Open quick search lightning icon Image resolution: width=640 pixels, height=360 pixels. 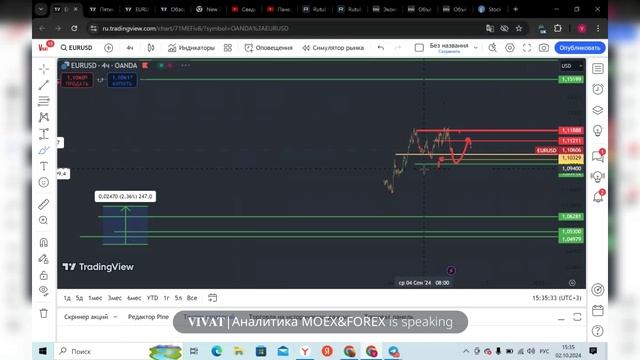(493, 48)
